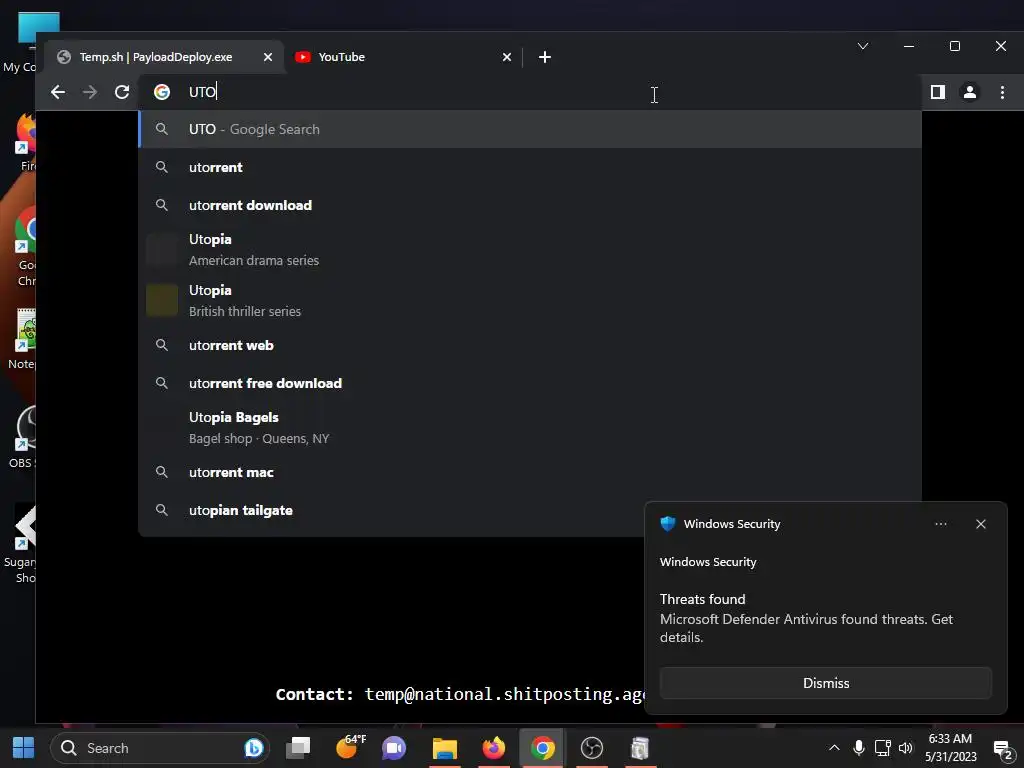Open 'Threats found' notification details

pyautogui.click(x=807, y=618)
